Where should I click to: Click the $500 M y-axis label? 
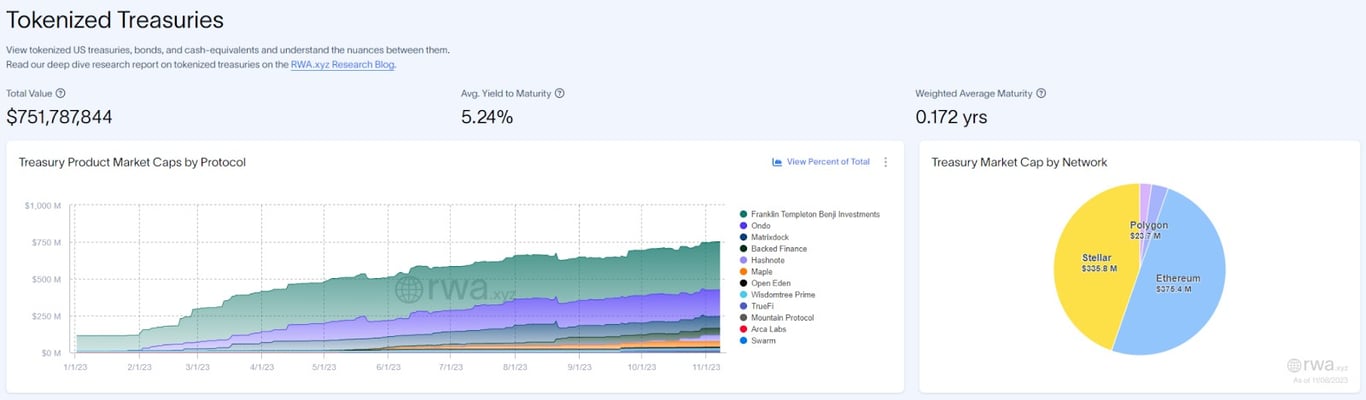click(46, 279)
